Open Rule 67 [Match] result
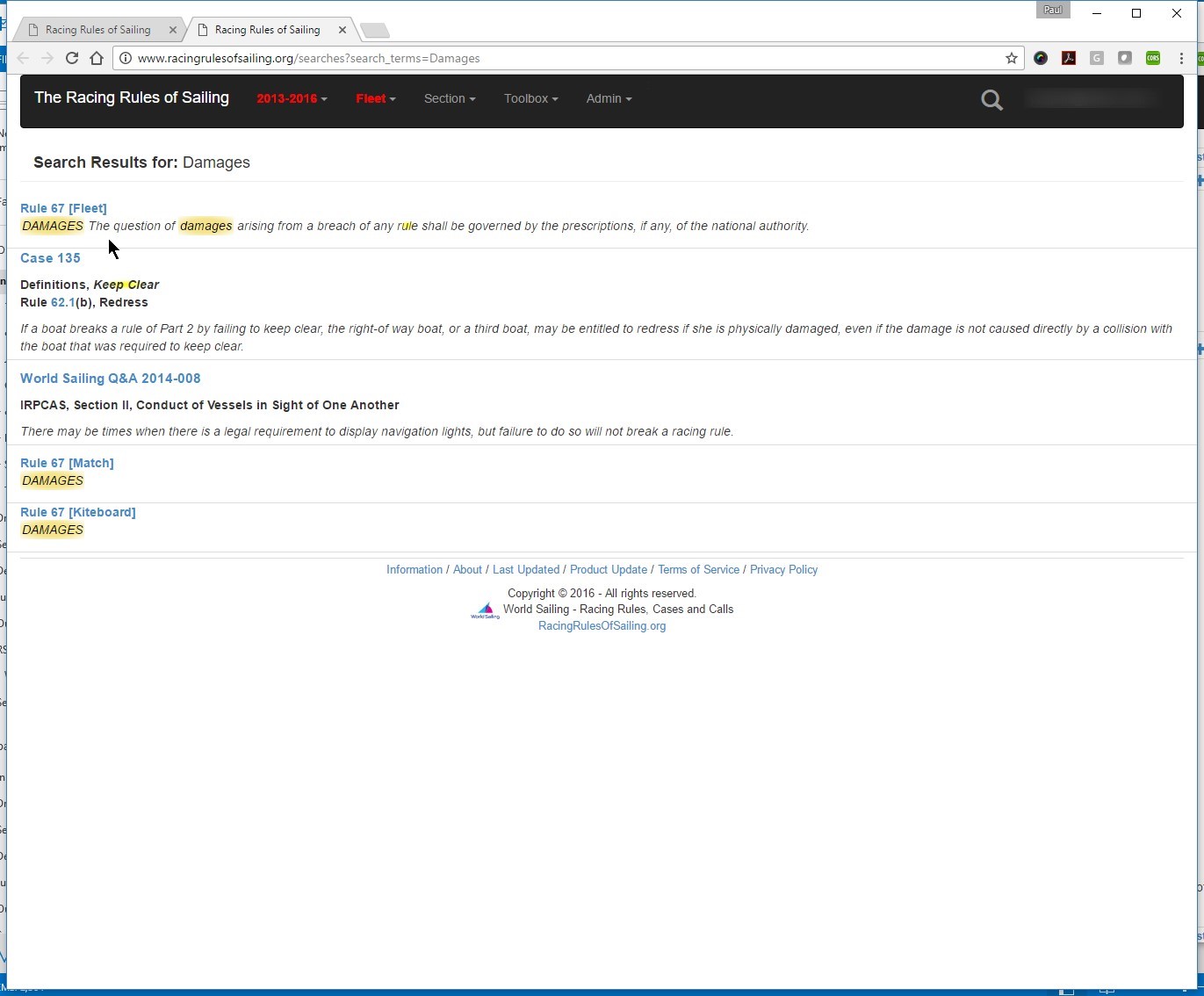This screenshot has height=996, width=1204. pos(67,463)
